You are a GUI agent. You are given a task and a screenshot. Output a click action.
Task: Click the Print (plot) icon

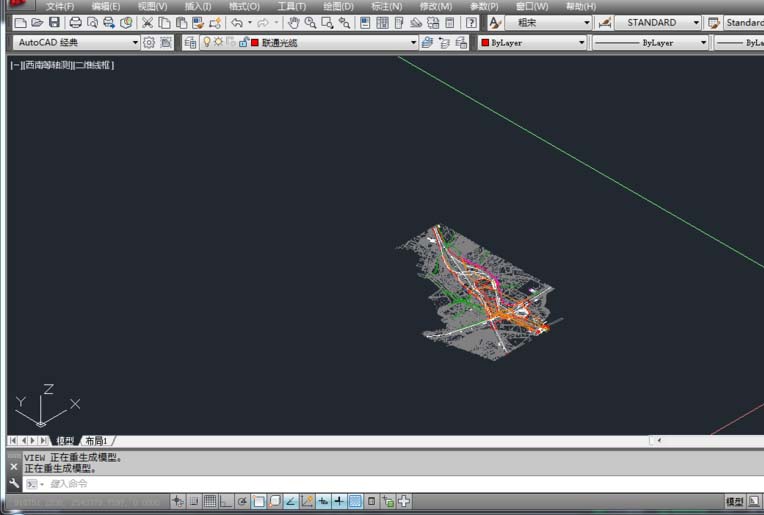point(75,22)
